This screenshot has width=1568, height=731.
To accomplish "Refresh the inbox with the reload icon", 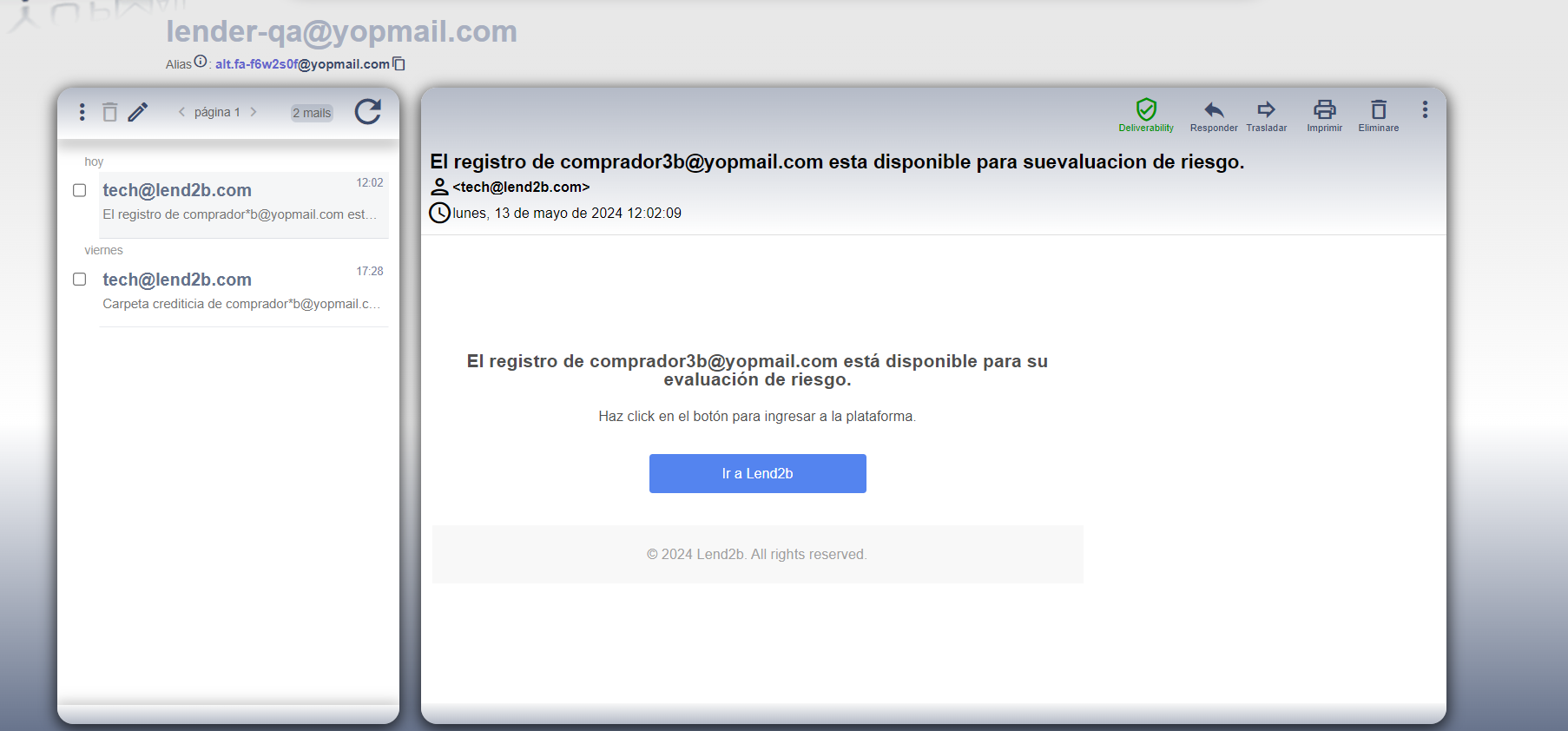I will coord(368,111).
